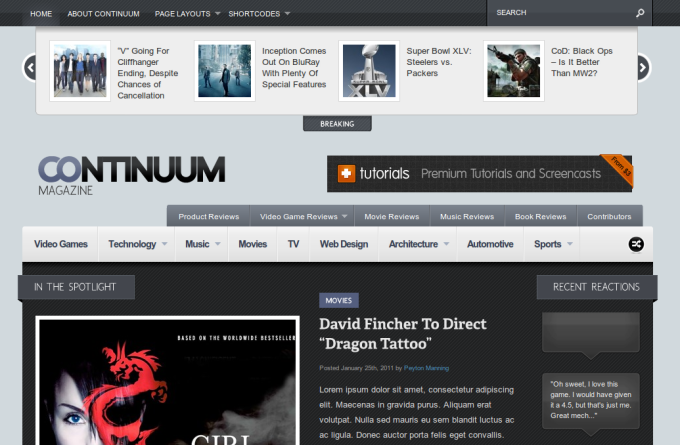Image resolution: width=680 pixels, height=445 pixels.
Task: Show next breaking news slide arrow
Action: (x=644, y=67)
